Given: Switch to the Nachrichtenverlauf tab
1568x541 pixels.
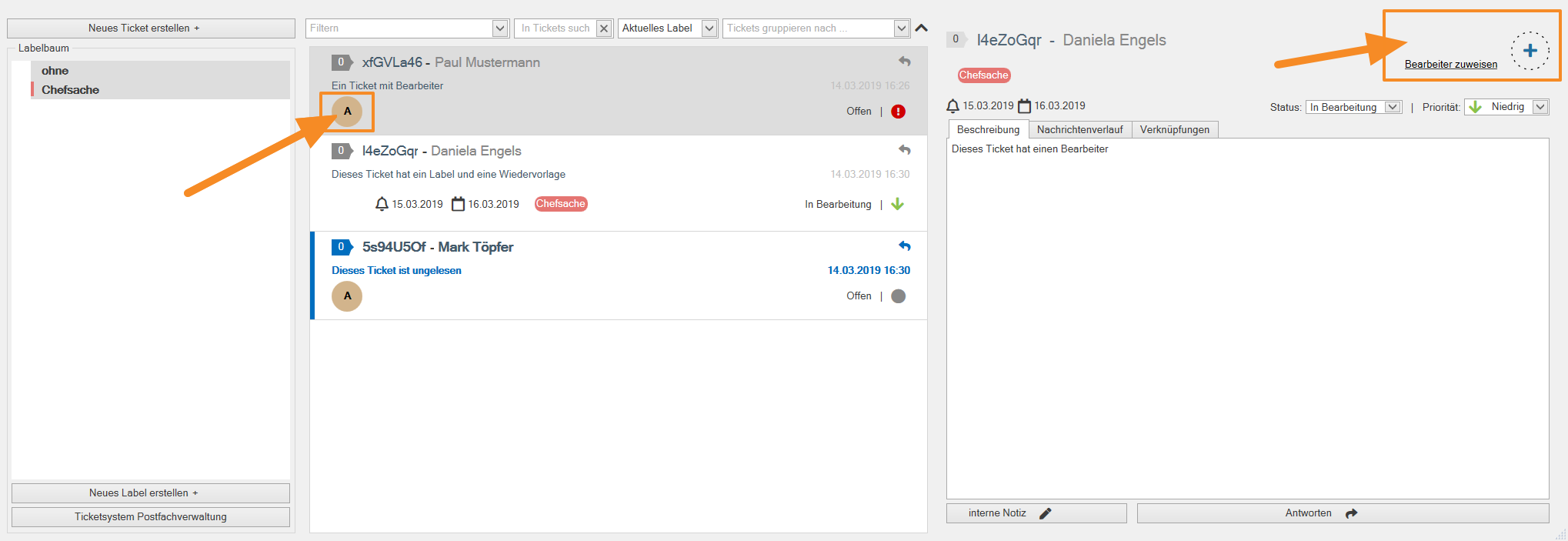Looking at the screenshot, I should 1079,129.
